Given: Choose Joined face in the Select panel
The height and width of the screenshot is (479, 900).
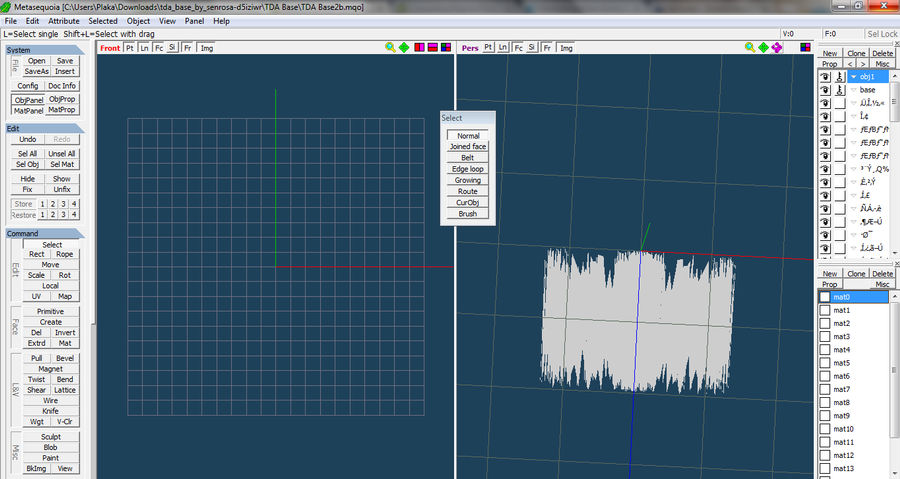Looking at the screenshot, I should (468, 146).
